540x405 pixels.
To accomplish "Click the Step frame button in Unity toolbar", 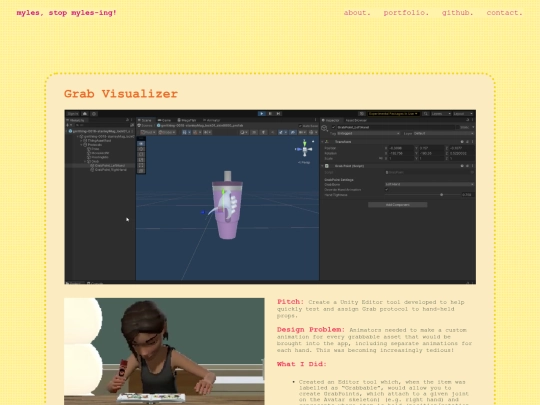I will tap(279, 113).
